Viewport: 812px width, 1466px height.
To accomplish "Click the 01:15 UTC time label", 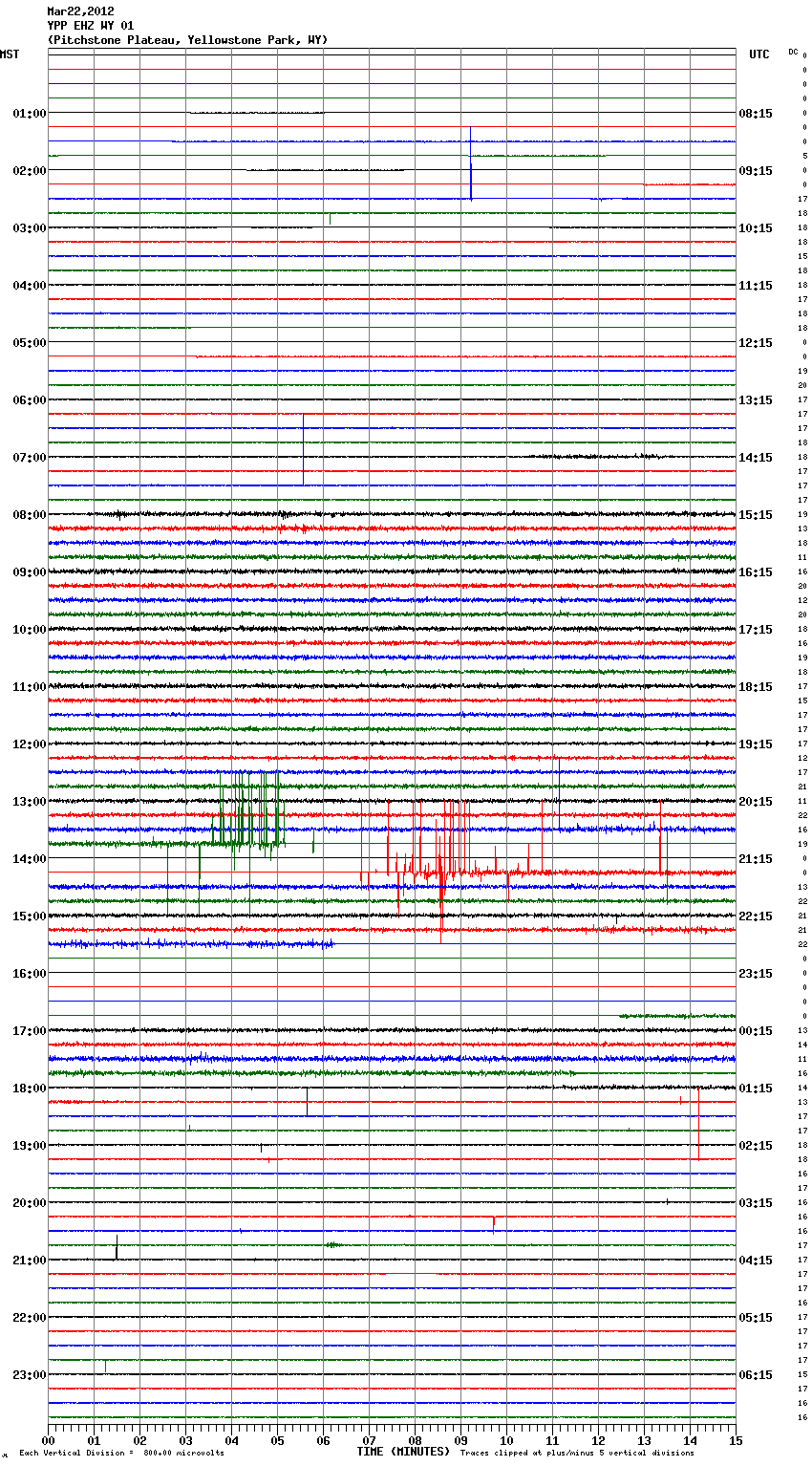I will 756,1089.
